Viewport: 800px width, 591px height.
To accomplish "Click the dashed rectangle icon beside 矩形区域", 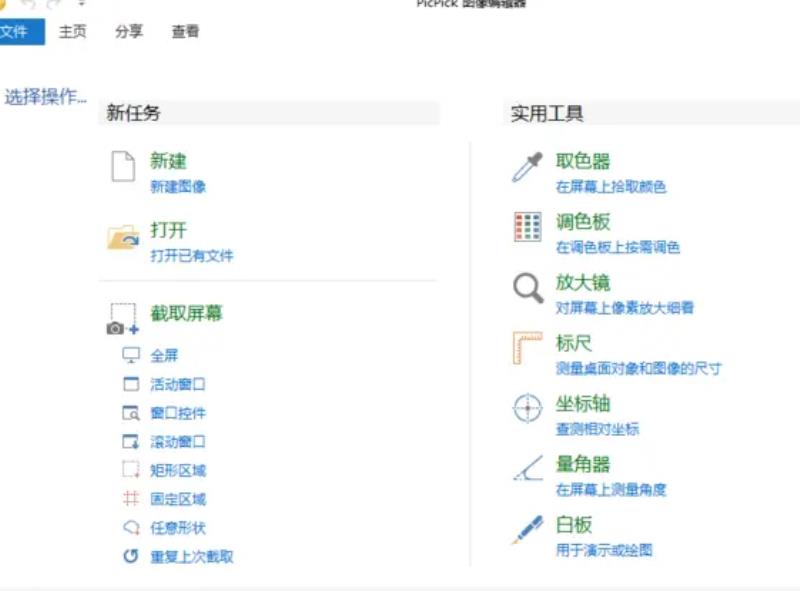I will tap(131, 470).
